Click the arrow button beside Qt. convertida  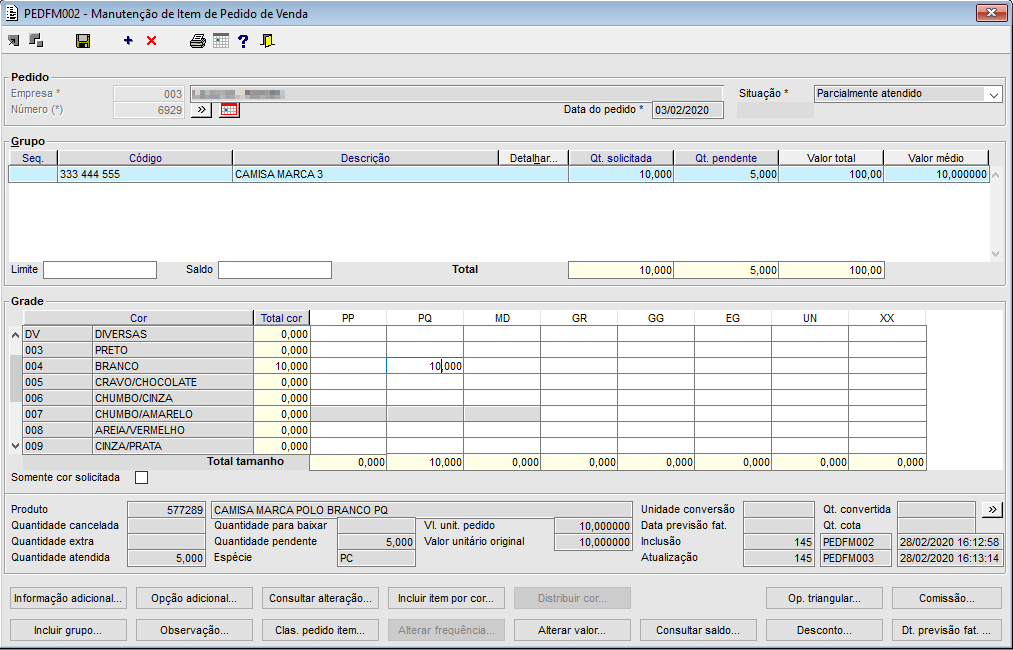991,509
